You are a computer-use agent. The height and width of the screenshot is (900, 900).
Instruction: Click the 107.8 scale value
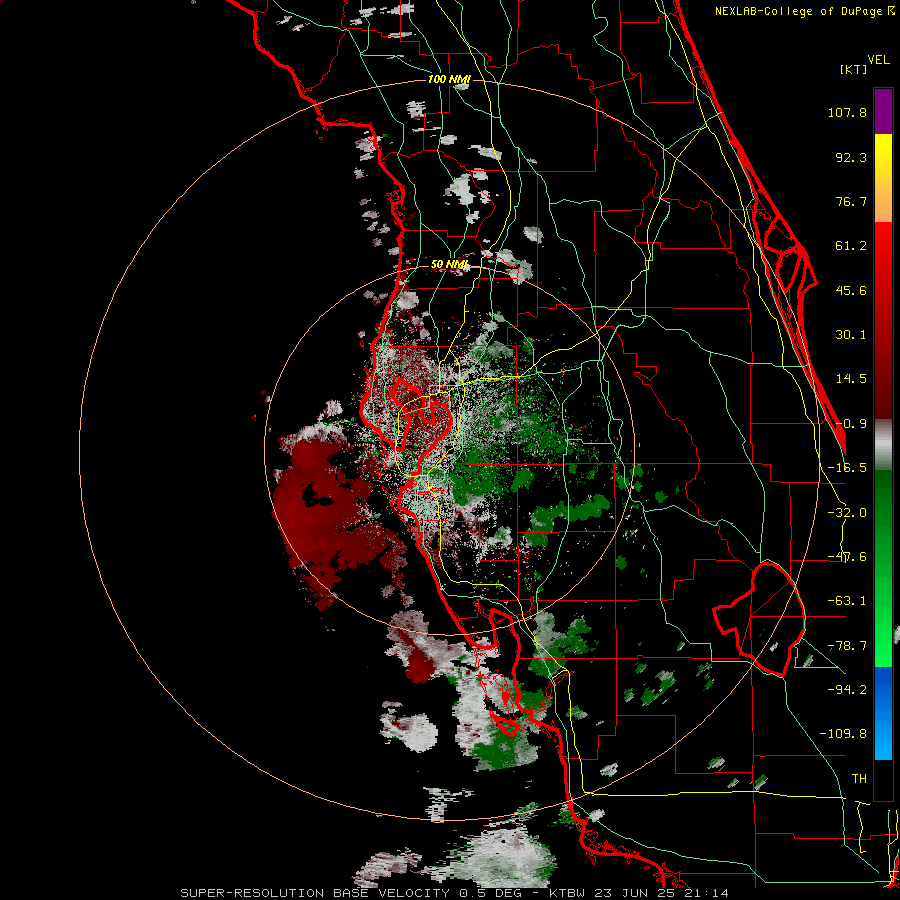[847, 112]
